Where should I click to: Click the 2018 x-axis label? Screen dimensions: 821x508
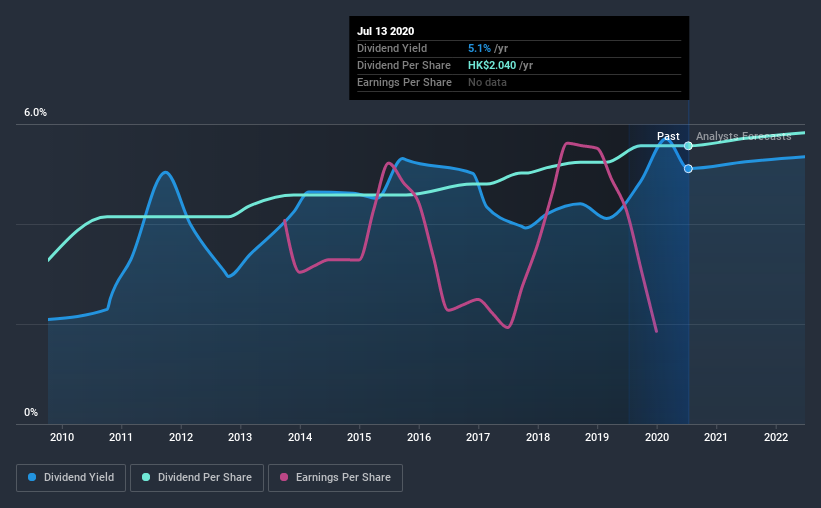pos(538,437)
